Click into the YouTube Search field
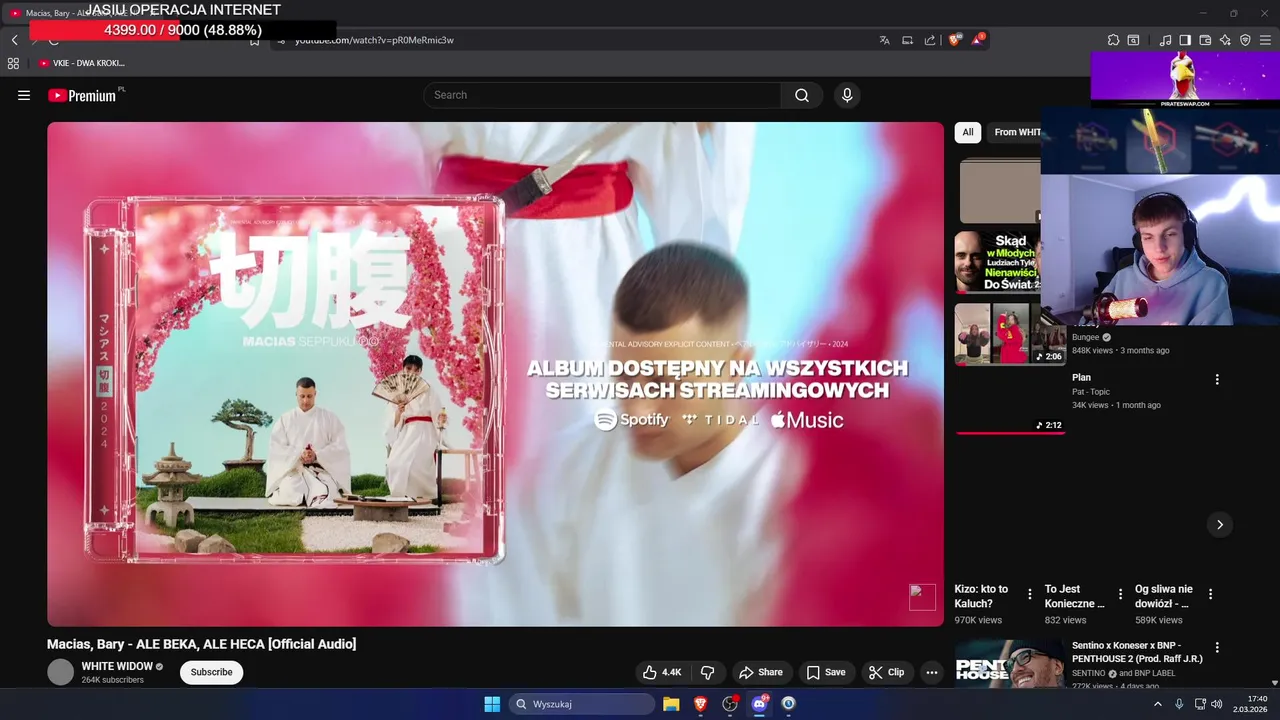This screenshot has width=1280, height=720. point(602,95)
